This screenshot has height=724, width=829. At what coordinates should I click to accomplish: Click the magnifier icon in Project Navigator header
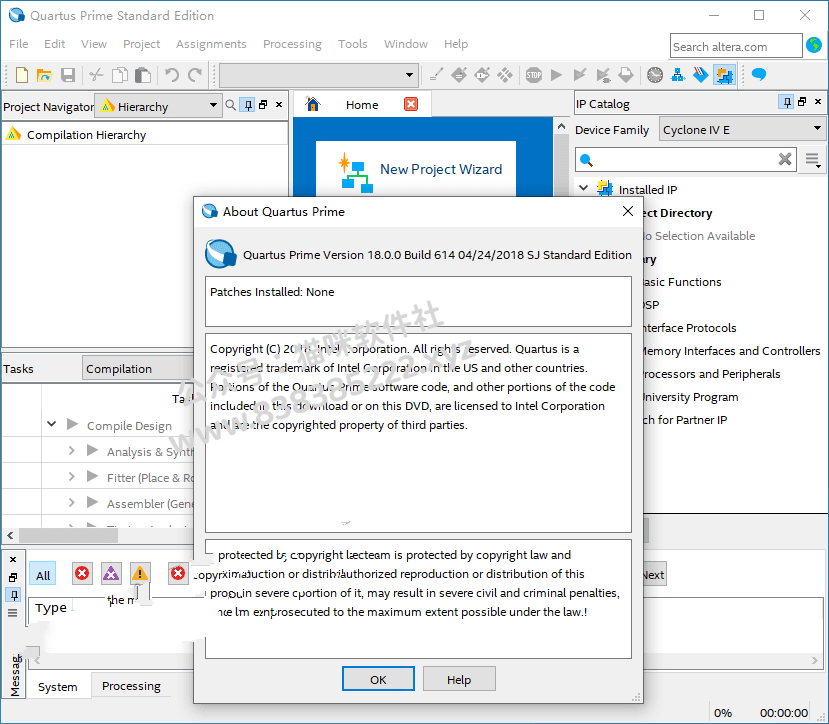point(231,105)
